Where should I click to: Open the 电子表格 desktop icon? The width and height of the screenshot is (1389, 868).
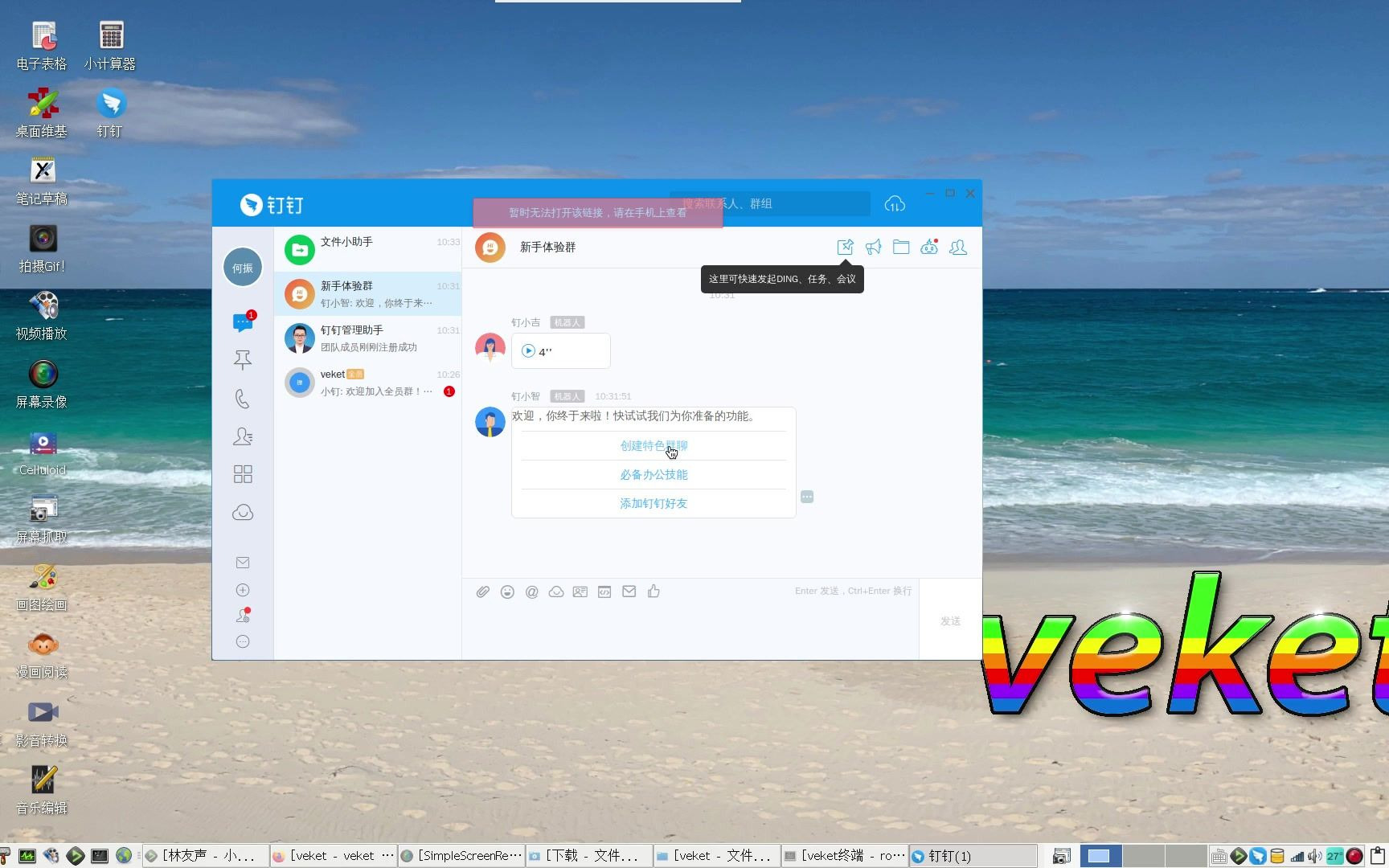[43, 46]
